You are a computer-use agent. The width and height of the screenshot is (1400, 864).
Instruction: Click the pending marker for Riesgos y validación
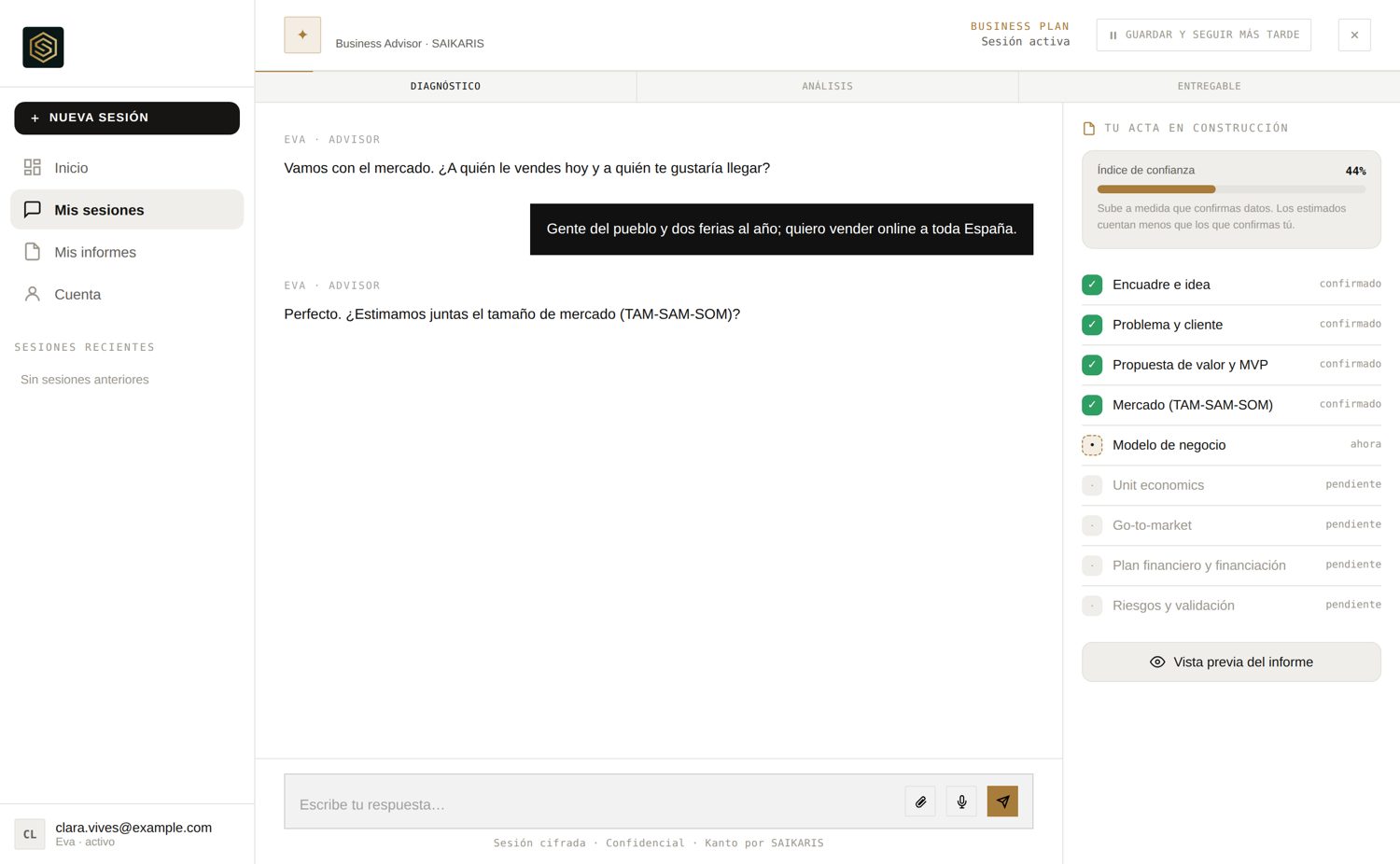click(x=1092, y=606)
